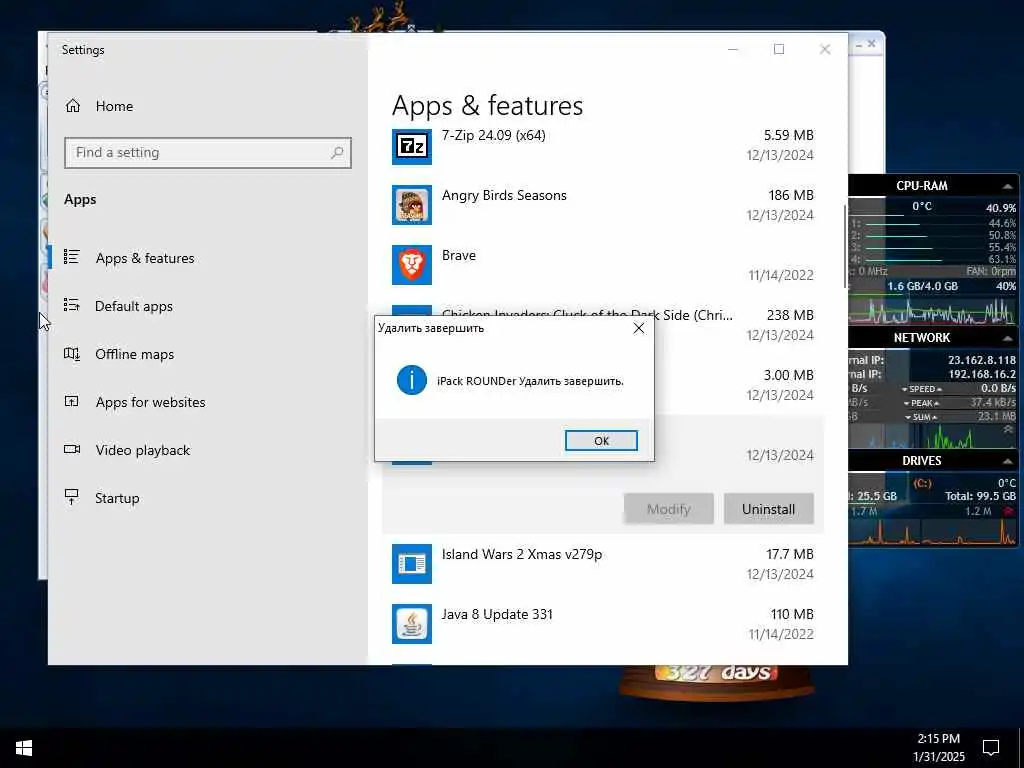Click the app list scrollbar
The width and height of the screenshot is (1024, 768).
tap(845, 247)
